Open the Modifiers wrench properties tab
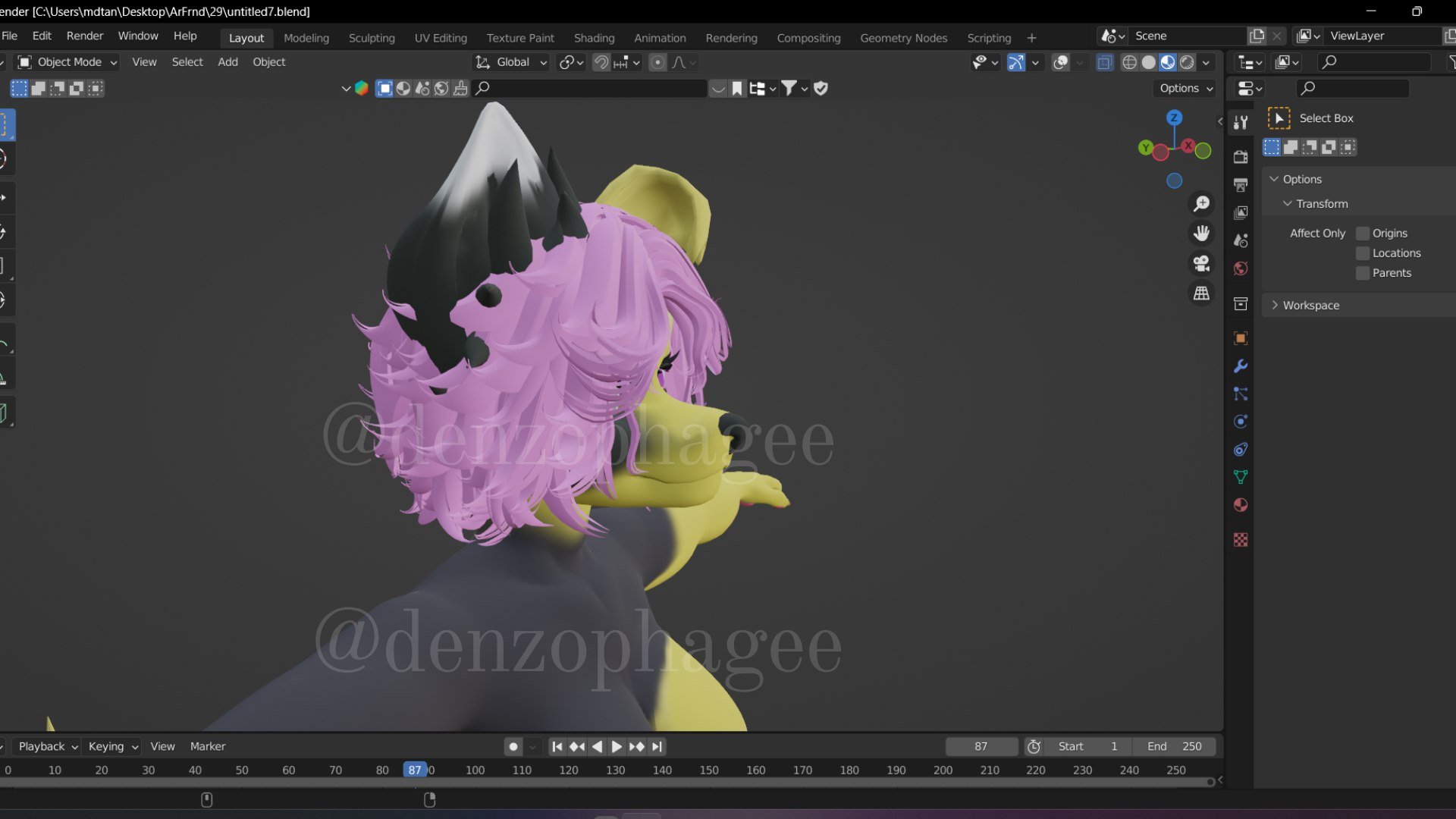1456x819 pixels. click(1241, 366)
